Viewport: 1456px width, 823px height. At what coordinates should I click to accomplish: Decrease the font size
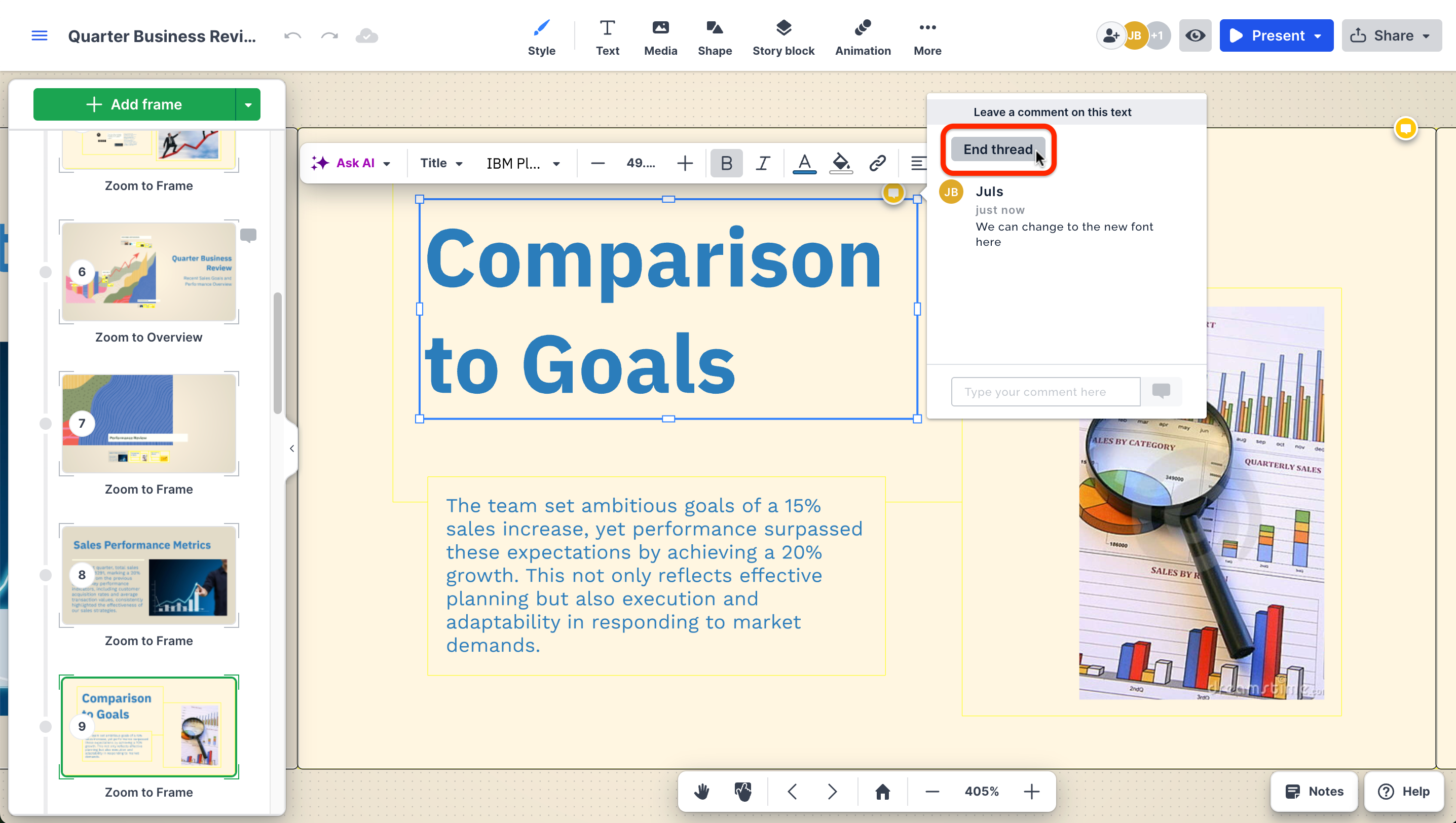point(598,163)
